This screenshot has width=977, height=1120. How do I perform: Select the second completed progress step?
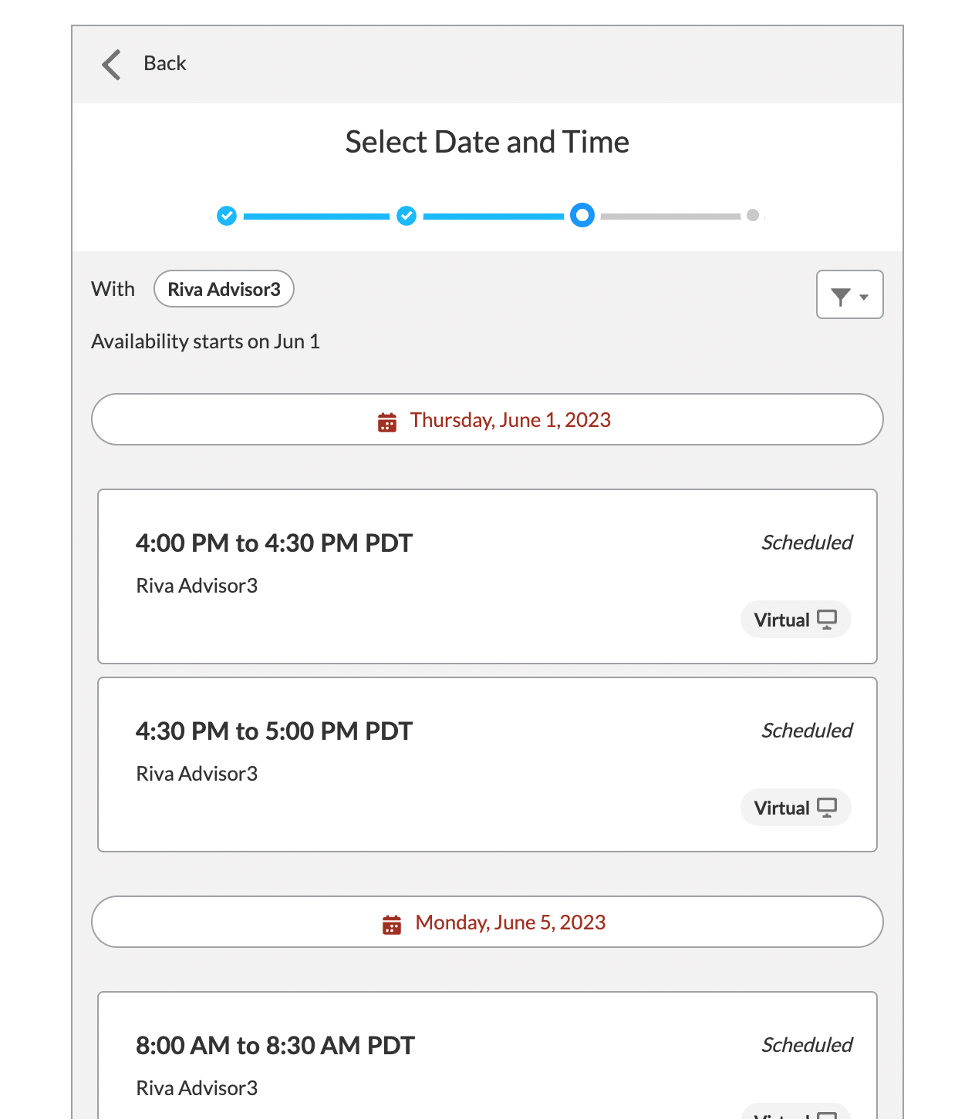[x=406, y=216]
